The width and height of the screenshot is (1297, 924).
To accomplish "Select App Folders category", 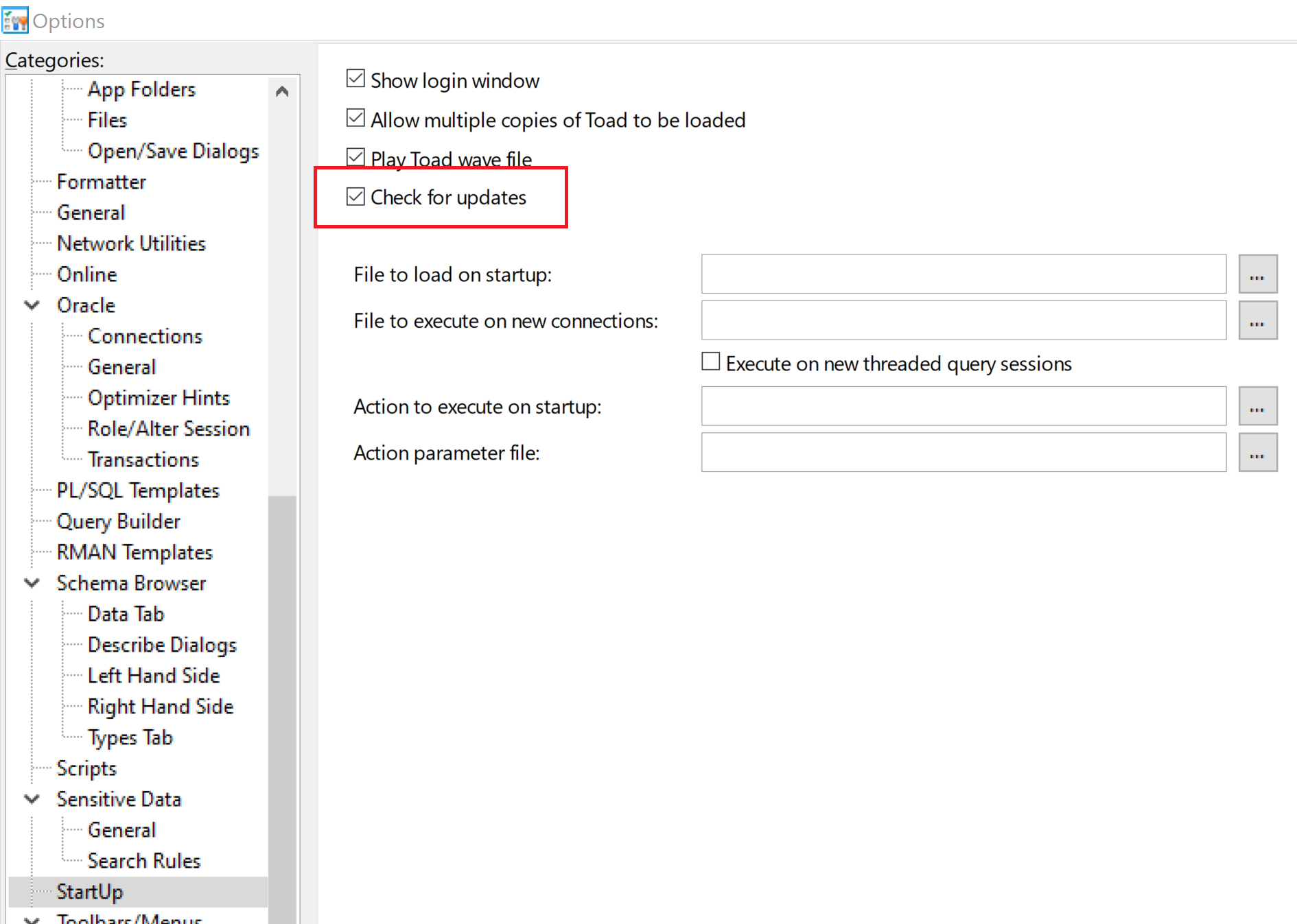I will pos(141,89).
